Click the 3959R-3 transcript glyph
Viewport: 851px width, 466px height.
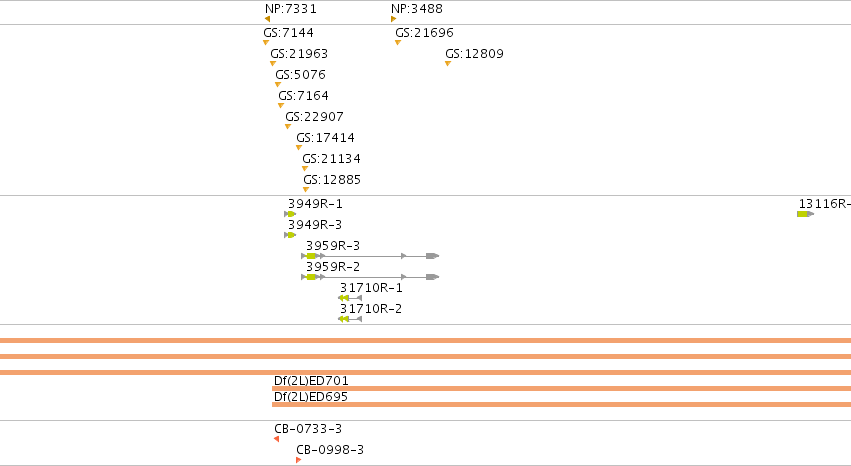coord(370,256)
